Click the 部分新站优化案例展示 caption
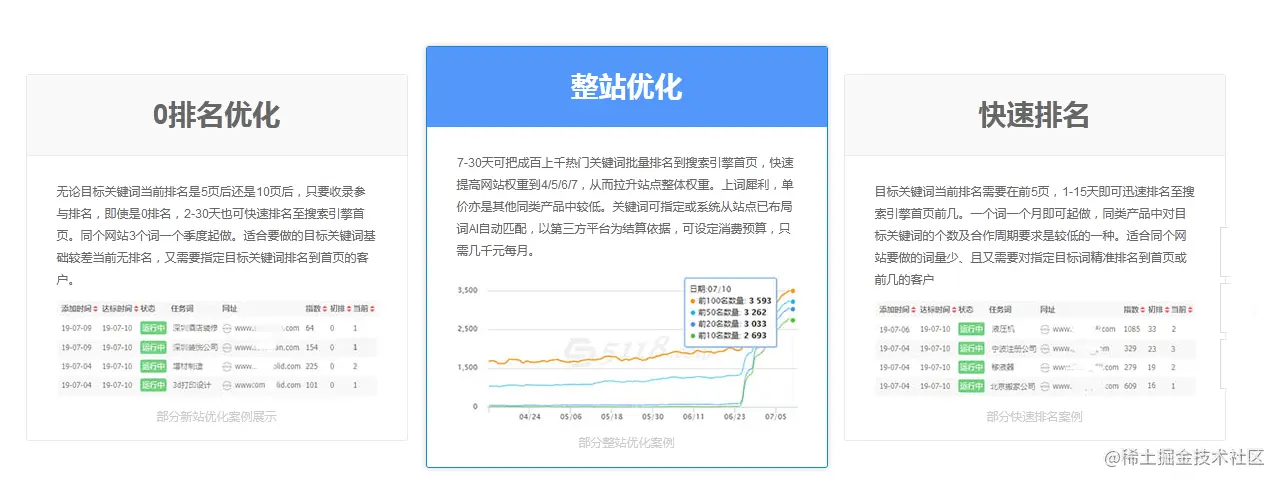The height and width of the screenshot is (484, 1281). 216,416
